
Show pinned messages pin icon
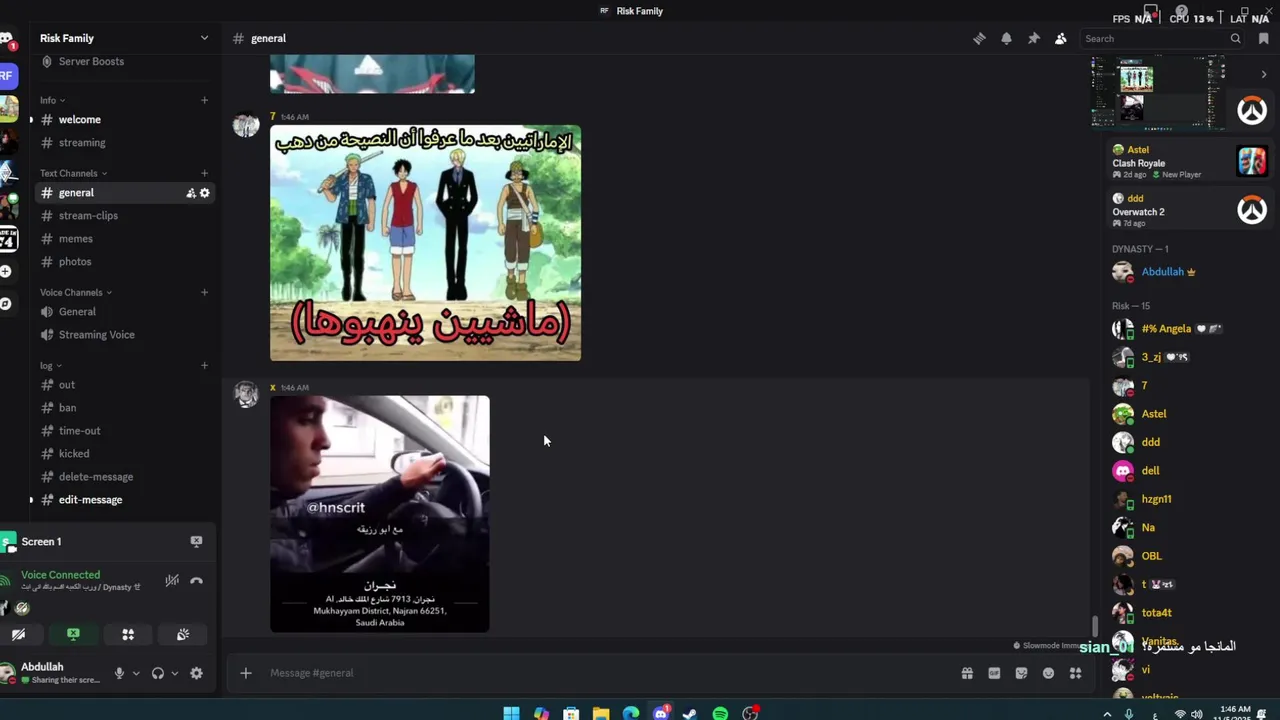(x=1034, y=38)
